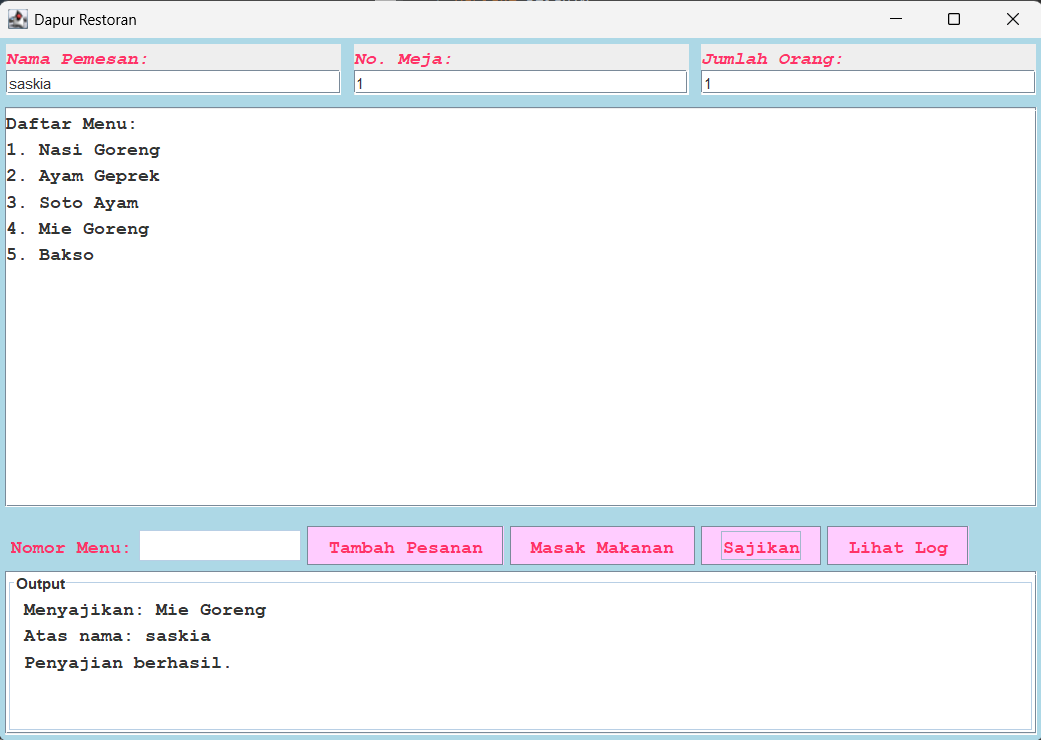Click the 'Penyajian berhasil.' output line
This screenshot has height=740, width=1041.
(x=127, y=663)
